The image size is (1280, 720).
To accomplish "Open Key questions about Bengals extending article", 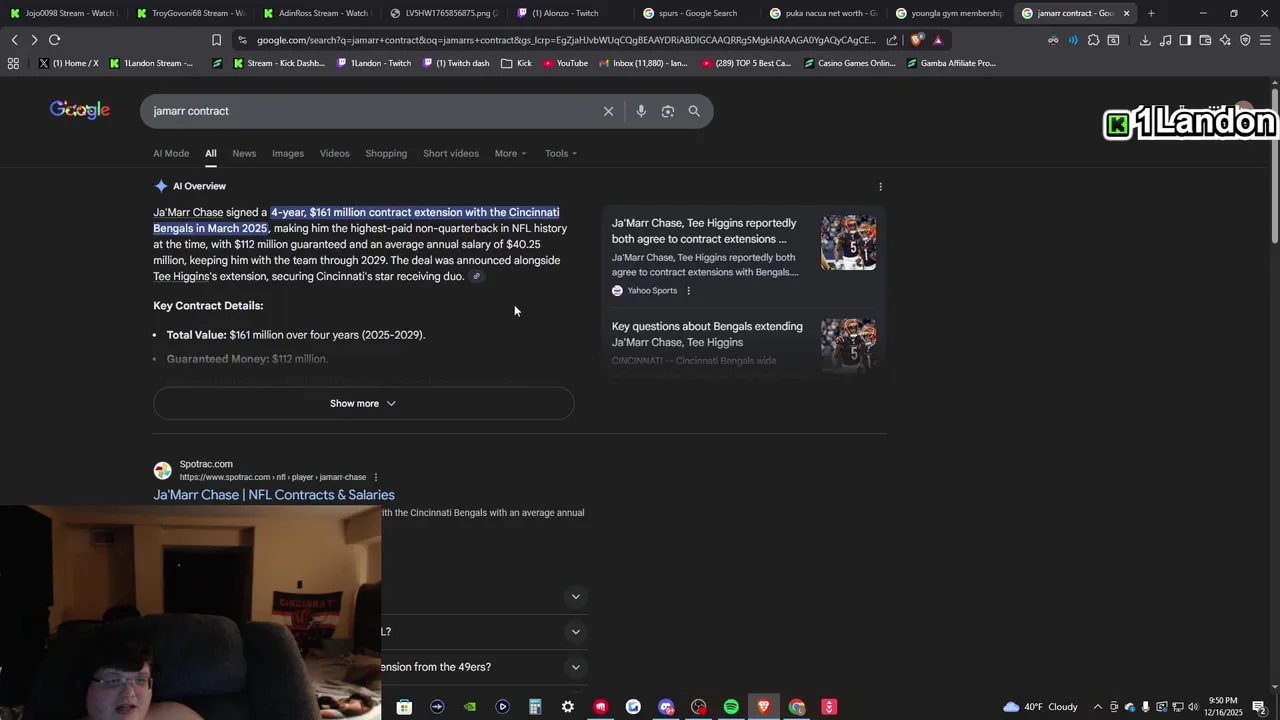I will click(707, 334).
